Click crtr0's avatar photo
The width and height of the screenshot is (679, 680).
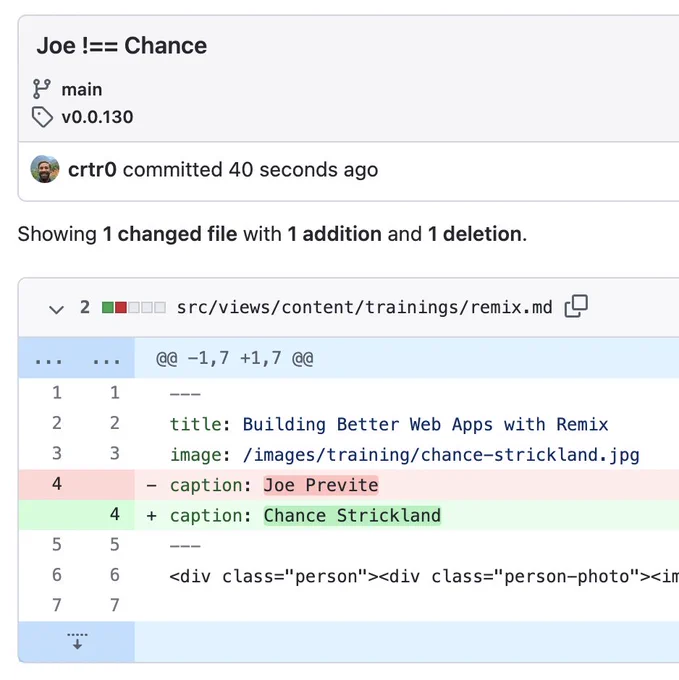(x=45, y=169)
